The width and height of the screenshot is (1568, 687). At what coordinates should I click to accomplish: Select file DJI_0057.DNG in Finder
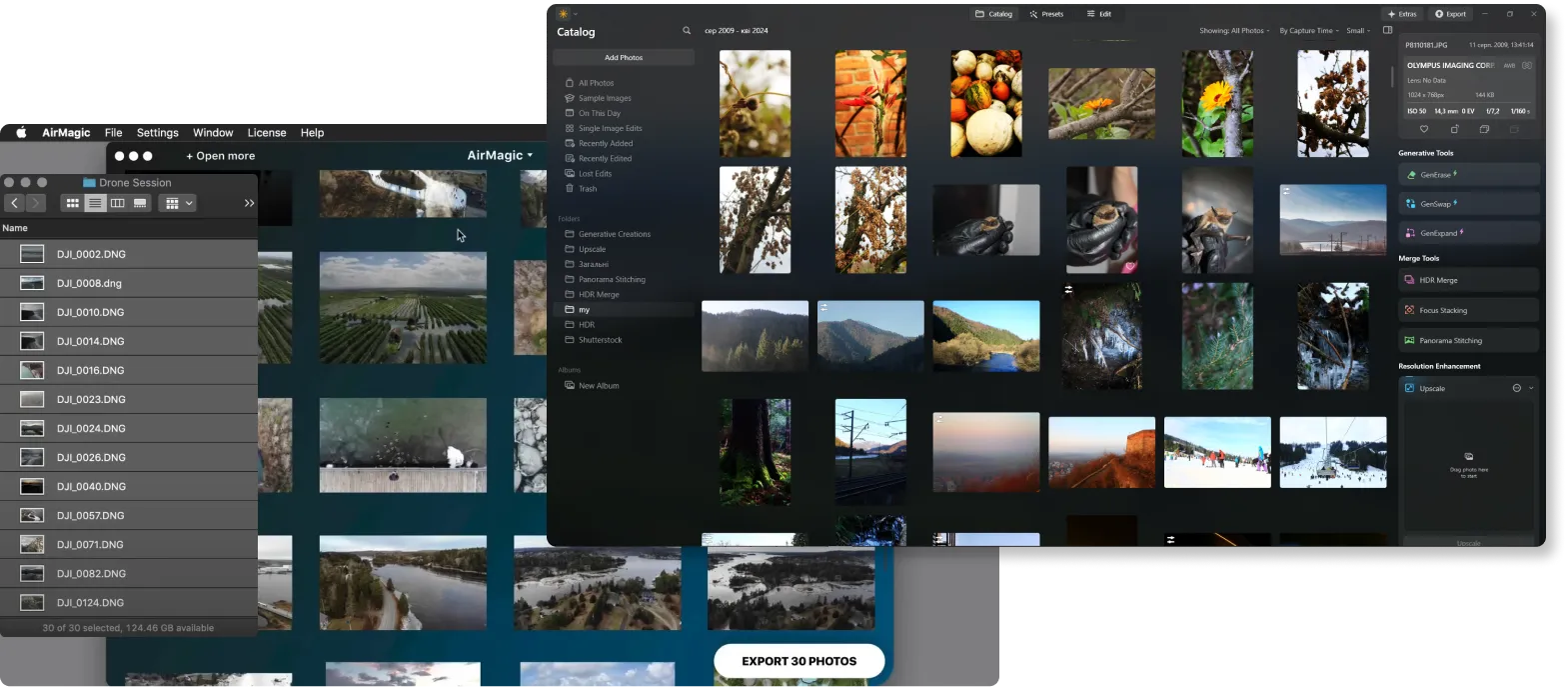coord(129,515)
